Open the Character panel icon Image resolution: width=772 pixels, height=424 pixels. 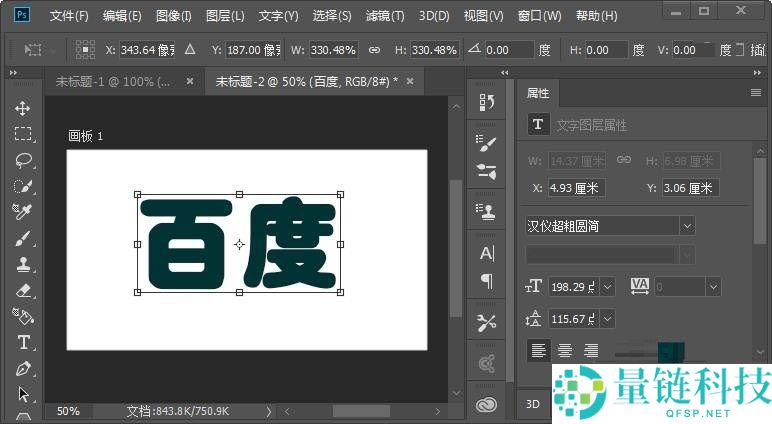pyautogui.click(x=487, y=253)
